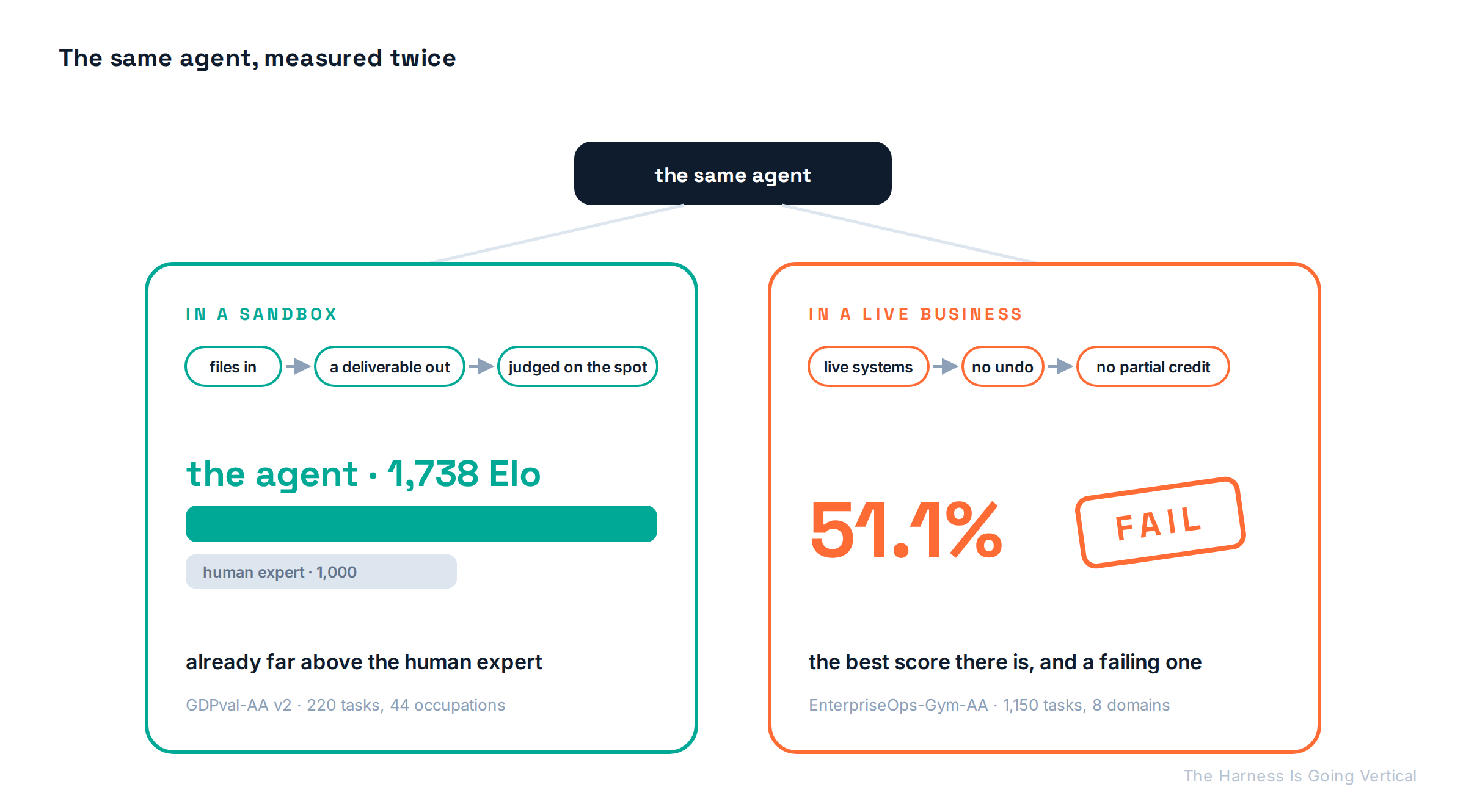Click the green agent Elo bar

click(421, 524)
